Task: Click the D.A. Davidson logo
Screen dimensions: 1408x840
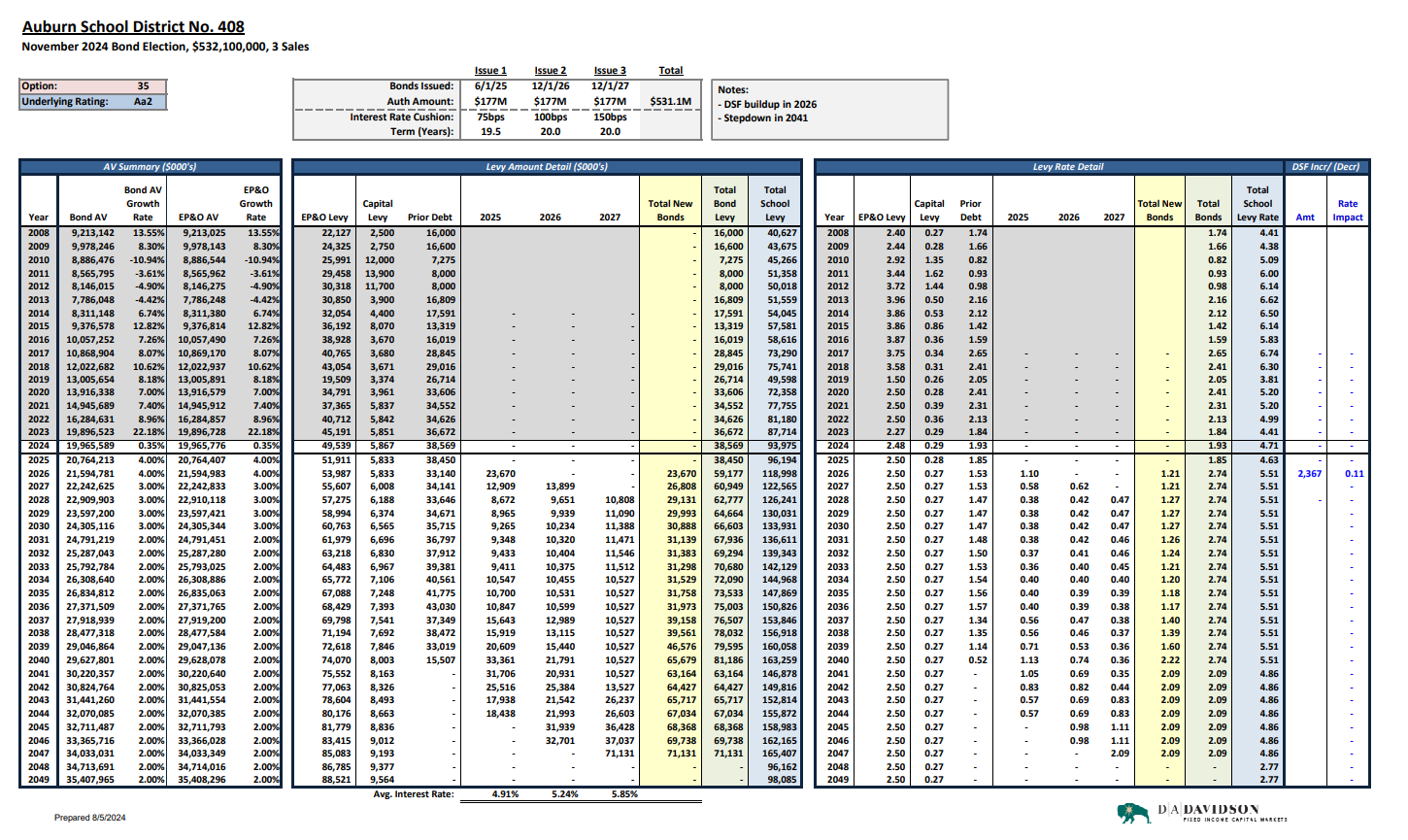Action: [1201, 812]
